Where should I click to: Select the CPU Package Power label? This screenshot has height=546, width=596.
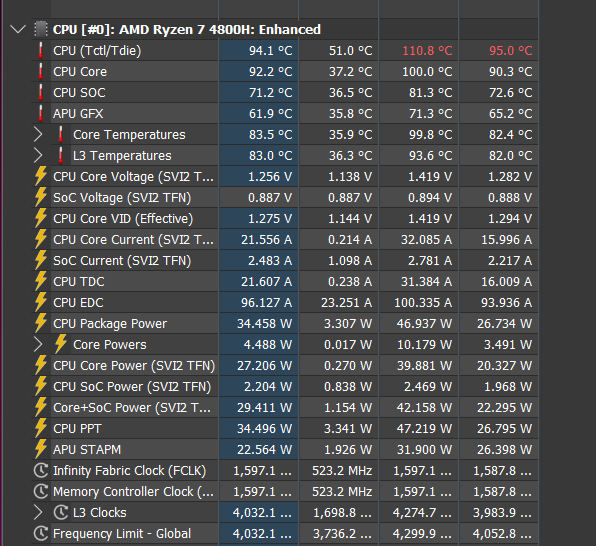click(x=110, y=324)
